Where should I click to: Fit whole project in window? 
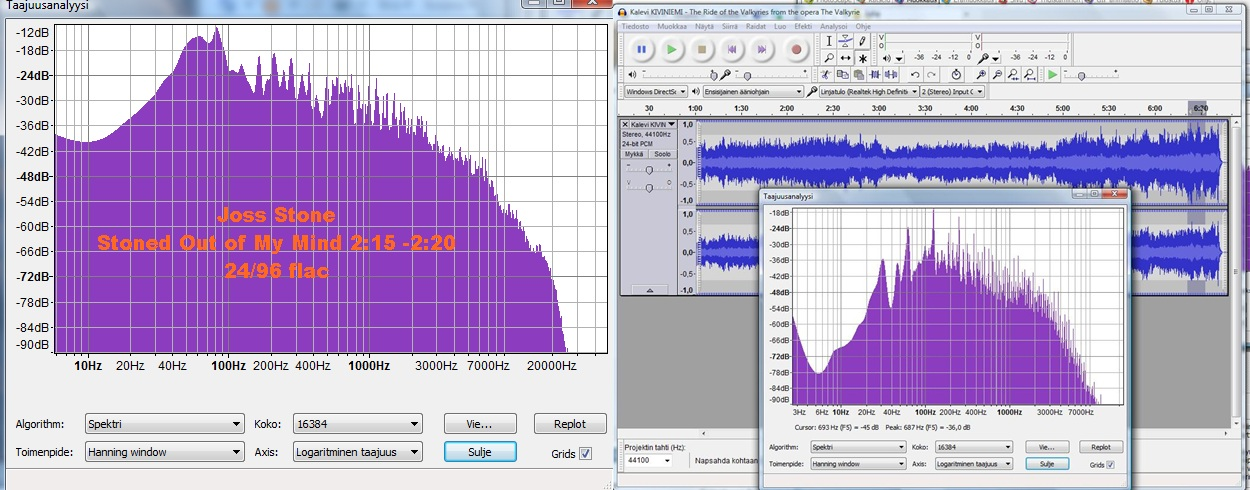pos(1030,75)
